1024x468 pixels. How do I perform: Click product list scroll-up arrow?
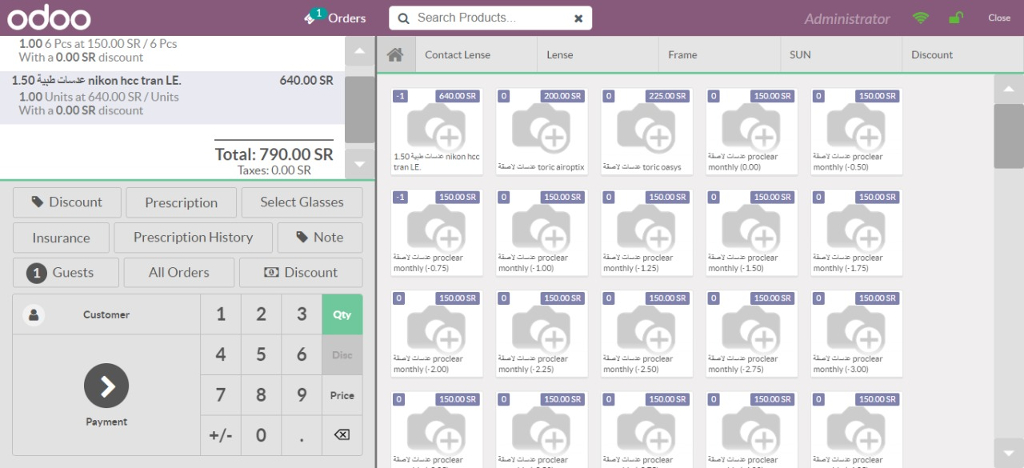(1008, 88)
